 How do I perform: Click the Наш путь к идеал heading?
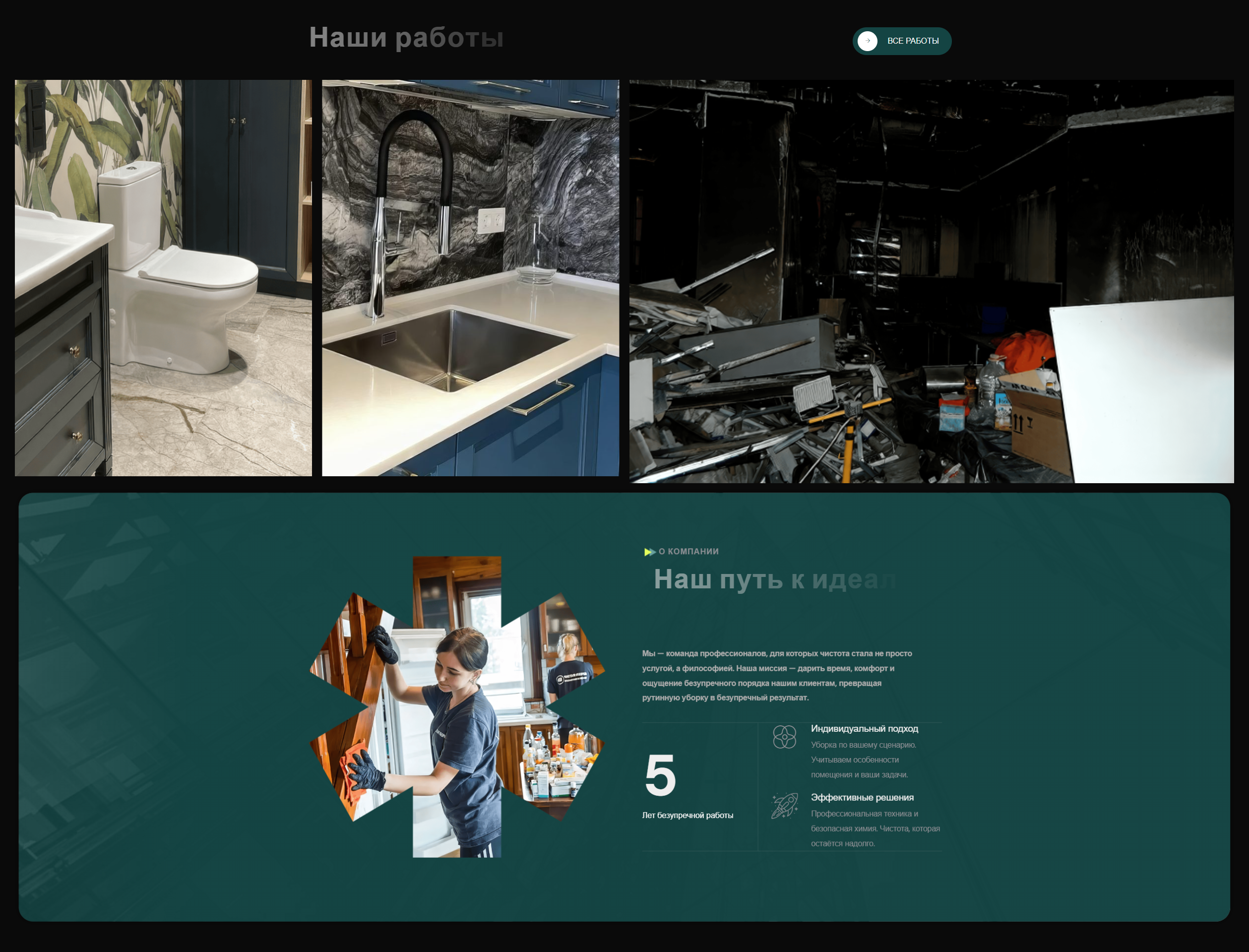coord(774,579)
